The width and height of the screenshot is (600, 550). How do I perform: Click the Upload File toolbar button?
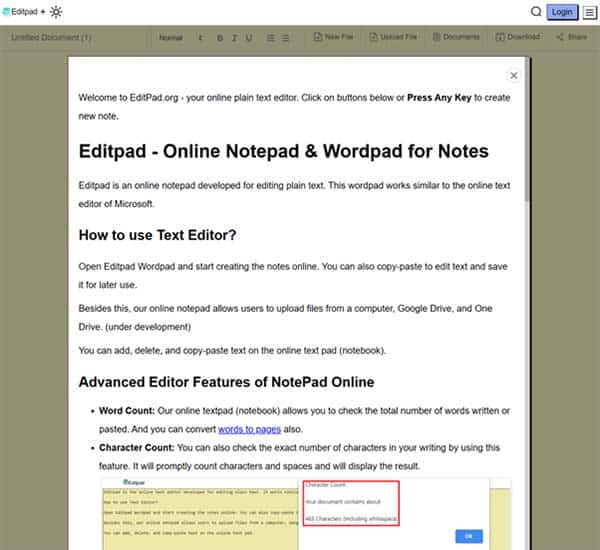pyautogui.click(x=393, y=37)
